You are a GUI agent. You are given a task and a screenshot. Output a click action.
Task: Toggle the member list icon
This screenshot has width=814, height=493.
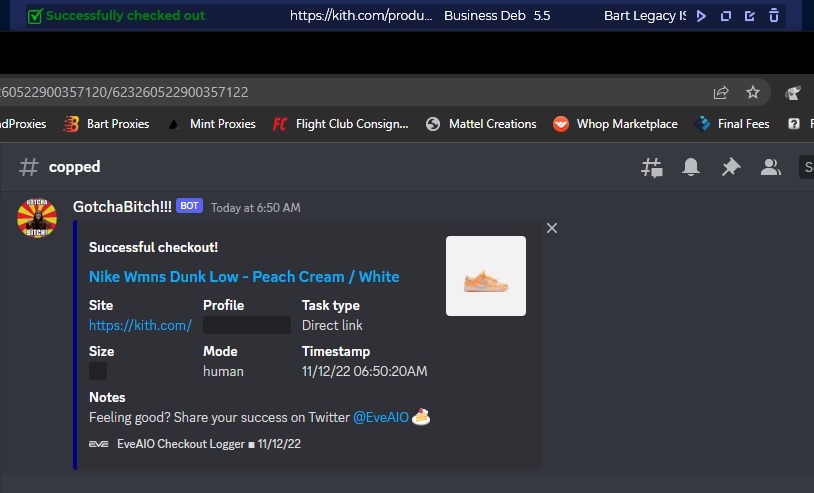click(x=770, y=167)
